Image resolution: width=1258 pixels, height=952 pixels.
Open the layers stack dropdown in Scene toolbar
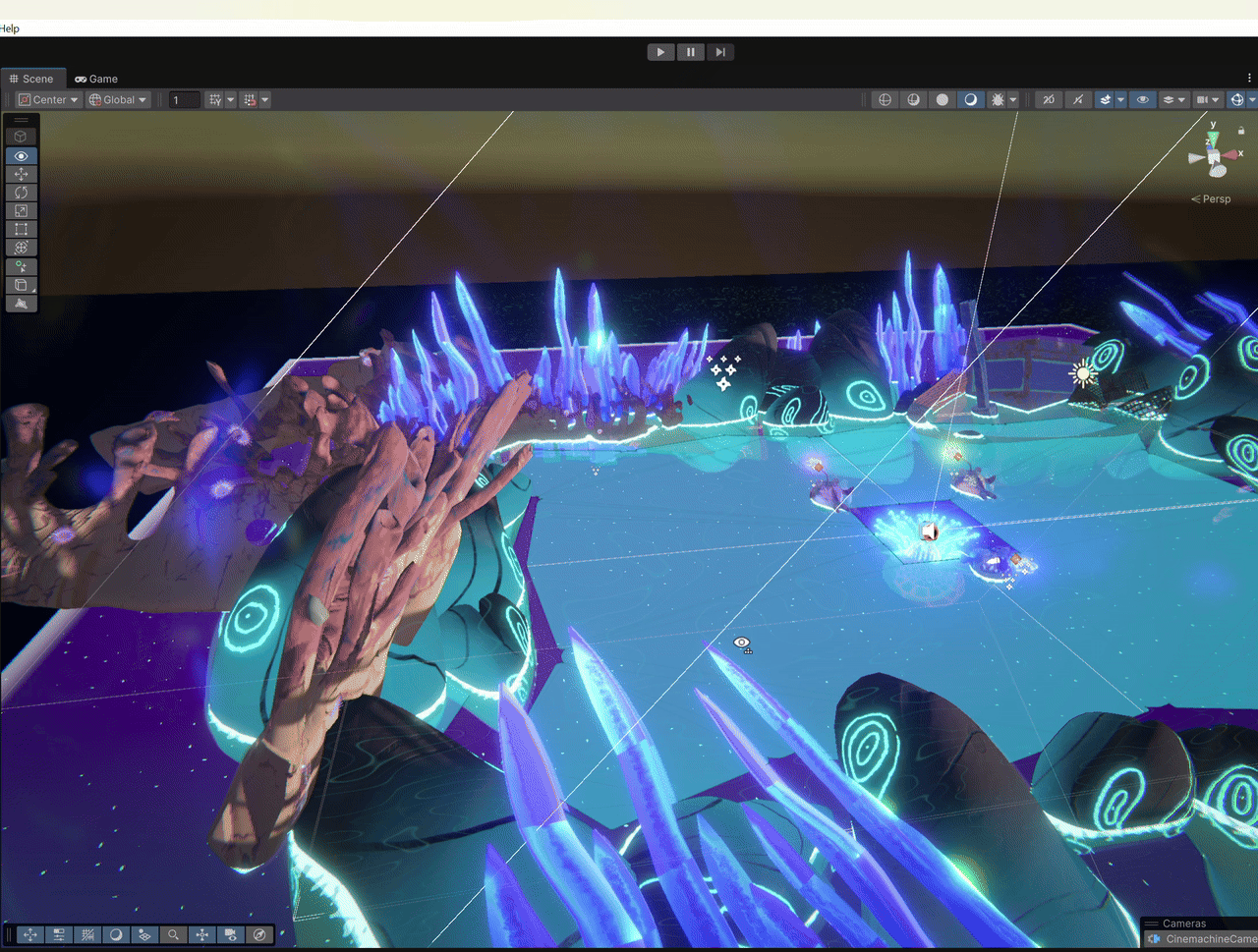click(1173, 100)
